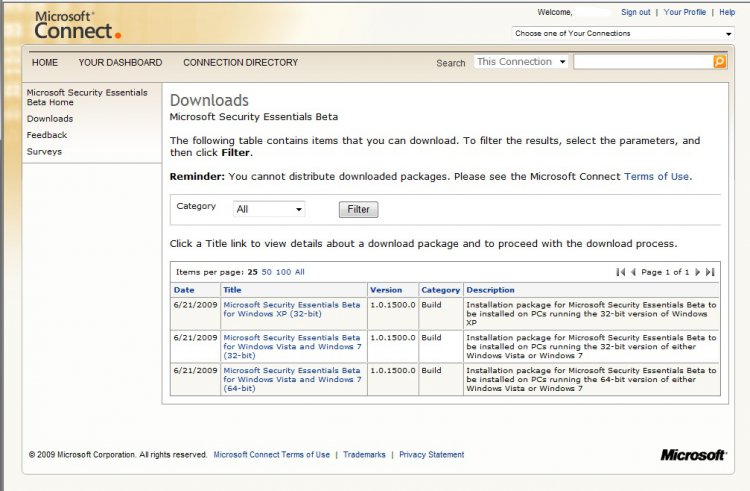Viewport: 750px width, 491px height.
Task: Click the 6/21/2009 date in Windows XP row
Action: coord(195,305)
